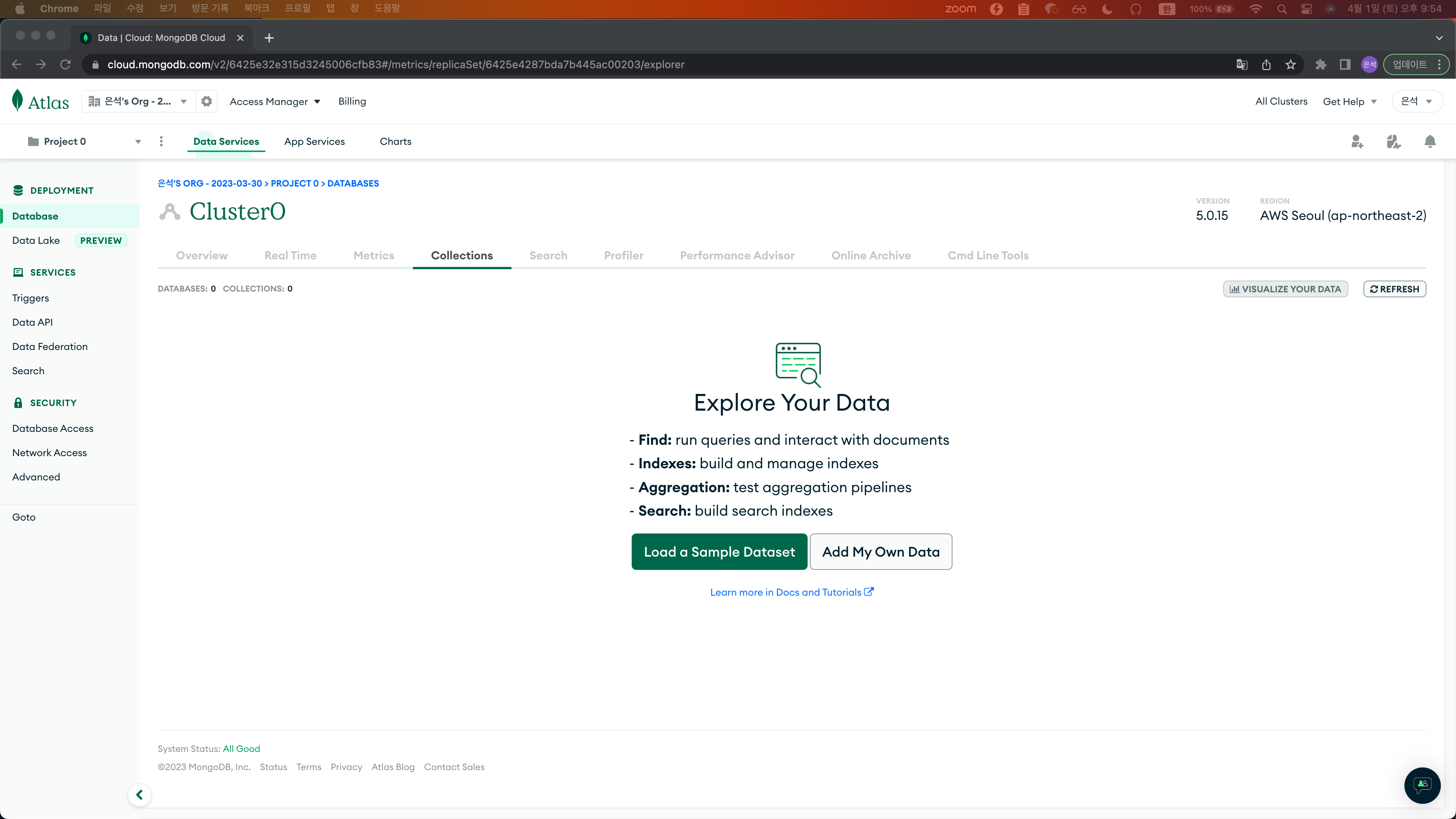1456x819 pixels.
Task: Click the Chrome profile avatar
Action: pyautogui.click(x=1369, y=64)
